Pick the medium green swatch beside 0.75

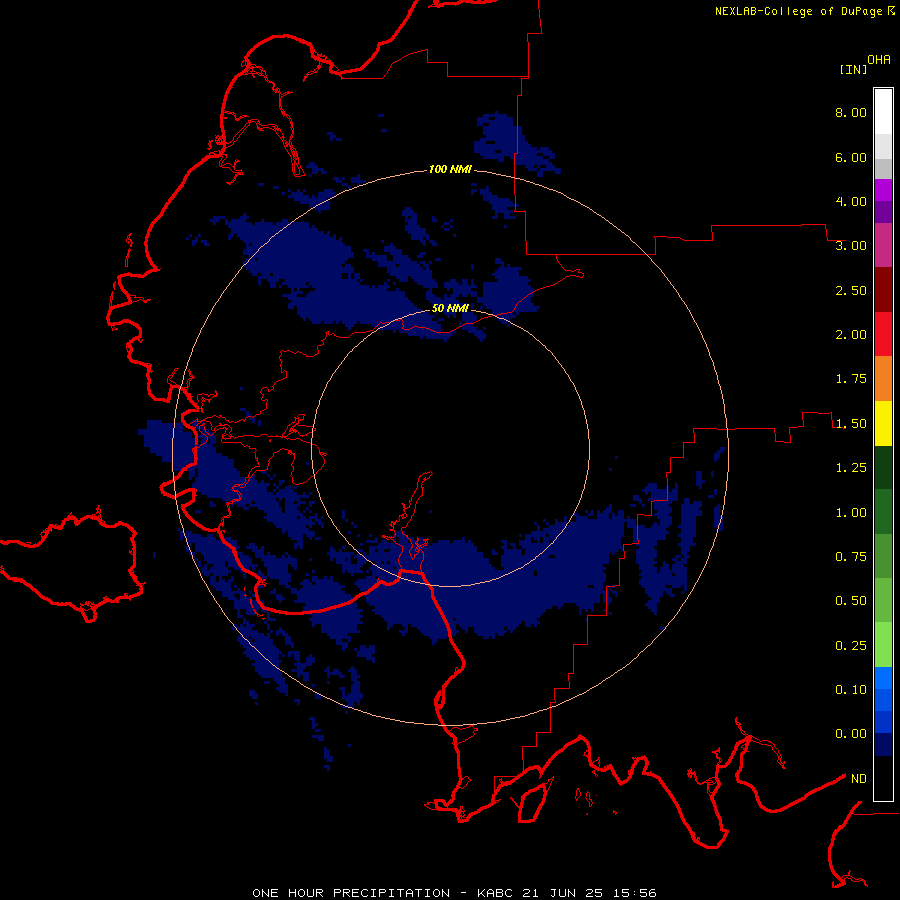click(x=883, y=556)
